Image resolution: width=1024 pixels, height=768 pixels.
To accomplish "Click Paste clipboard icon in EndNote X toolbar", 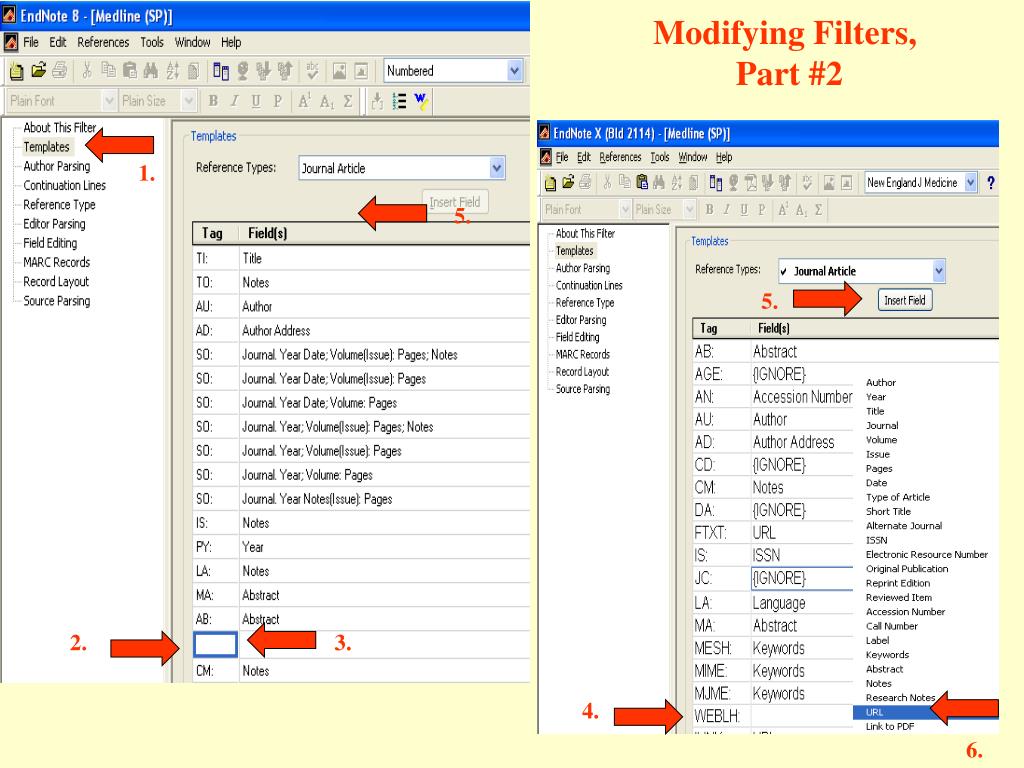I will [642, 182].
